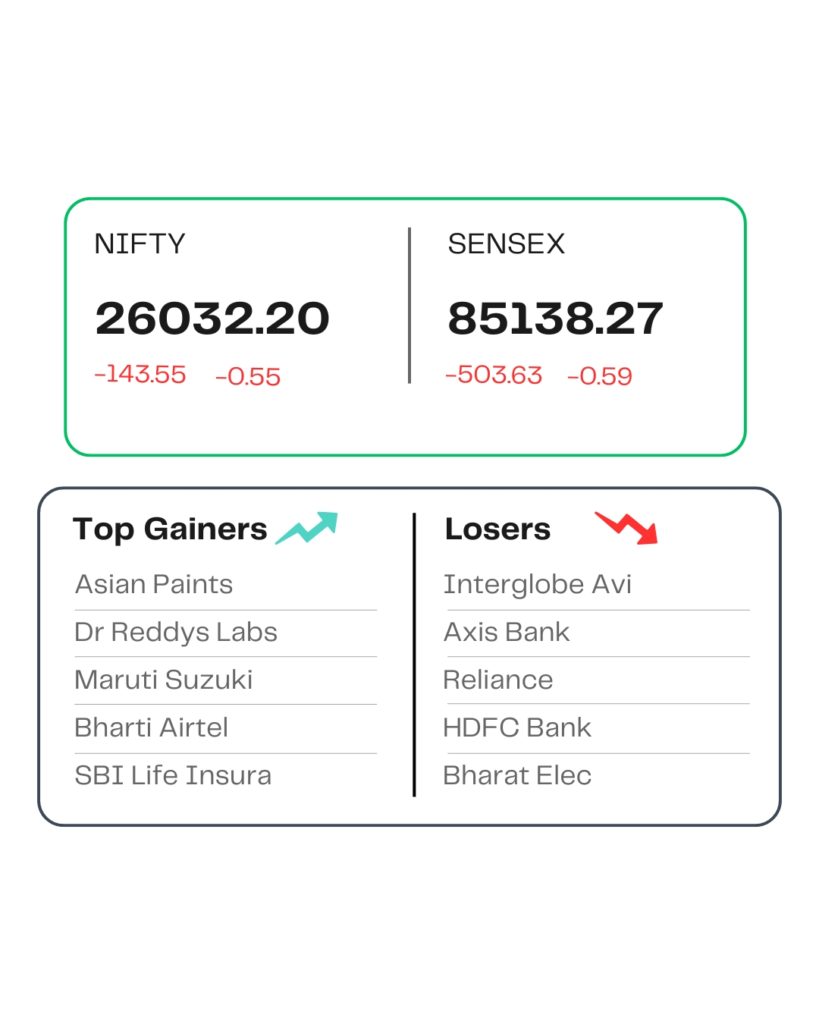Open Dr Reddys Labs stock entry
The width and height of the screenshot is (819, 1024).
tap(176, 632)
